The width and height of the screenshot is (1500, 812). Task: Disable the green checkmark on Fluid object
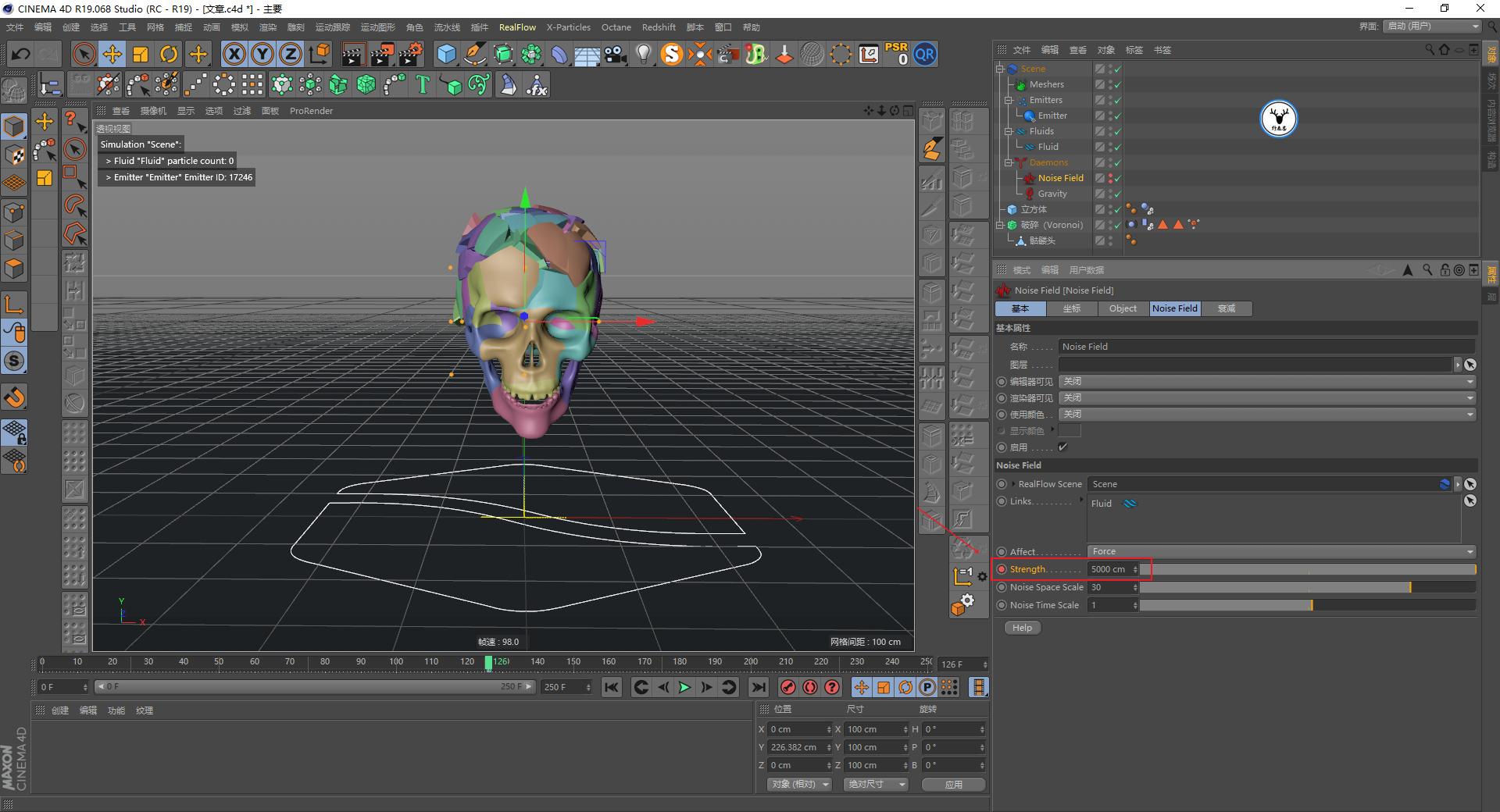click(x=1116, y=147)
